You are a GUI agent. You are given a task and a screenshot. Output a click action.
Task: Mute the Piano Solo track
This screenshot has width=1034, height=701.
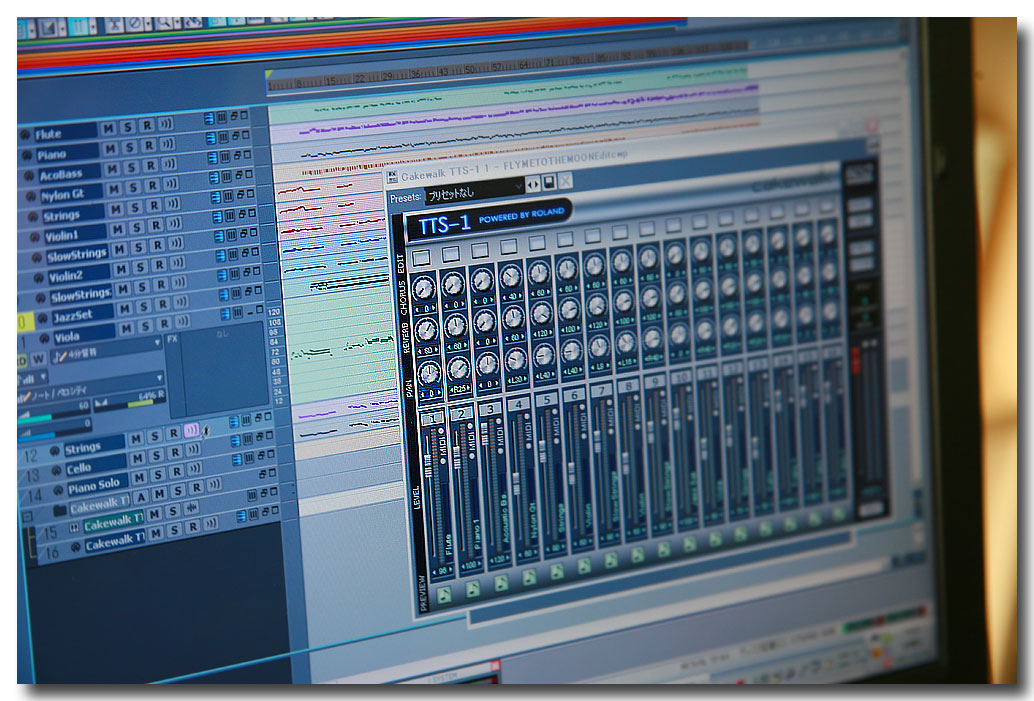tap(140, 477)
